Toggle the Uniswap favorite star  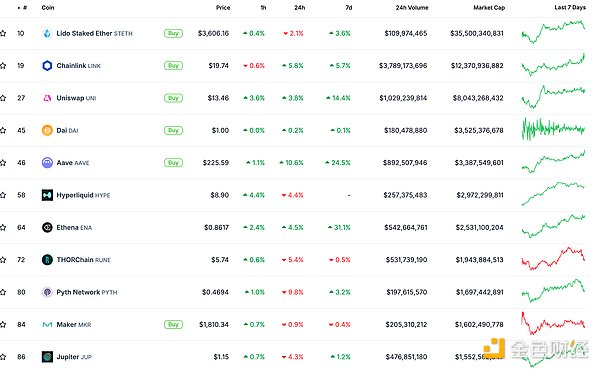pos(3,98)
